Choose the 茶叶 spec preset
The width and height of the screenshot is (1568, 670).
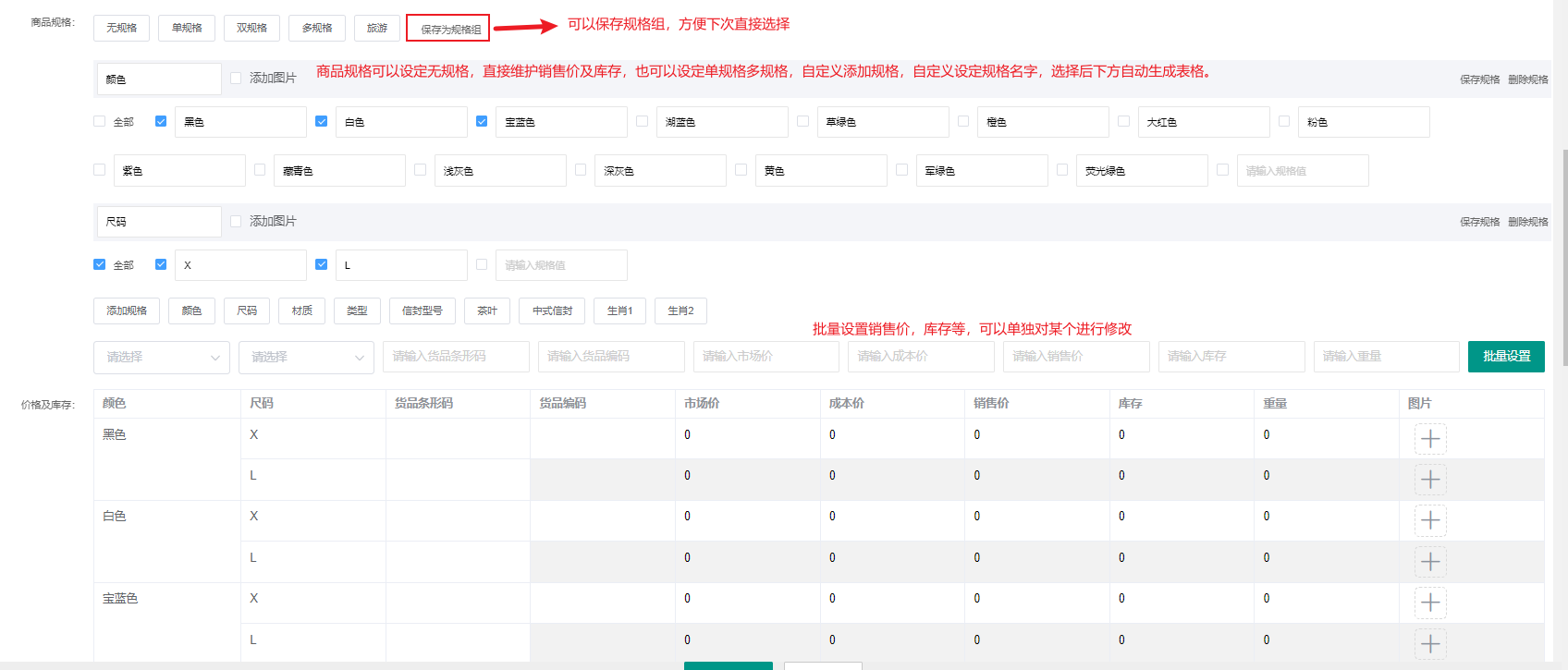487,311
